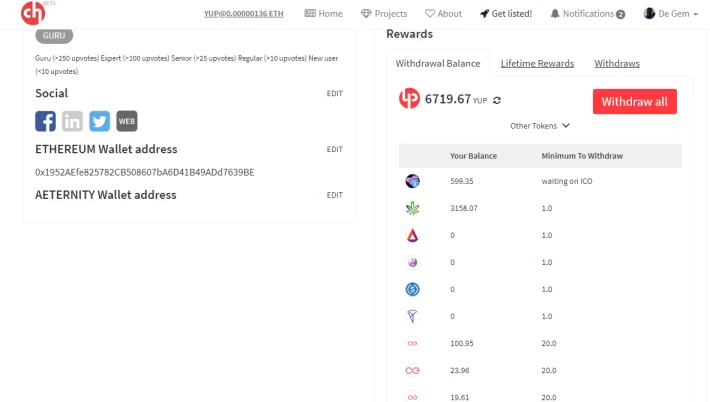Open the Projects navigation item
710x402 pixels.
384,14
